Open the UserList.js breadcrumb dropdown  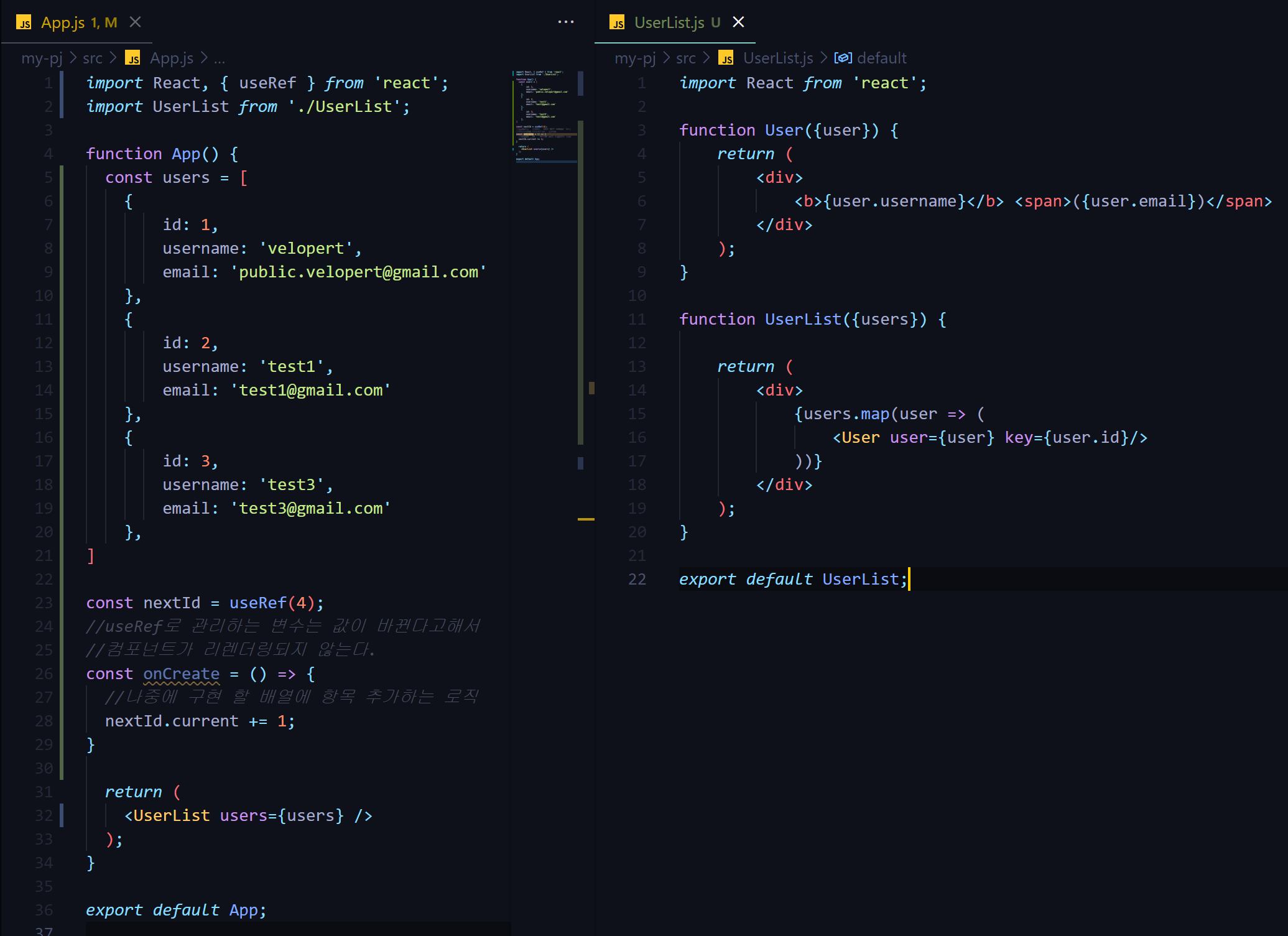[777, 58]
